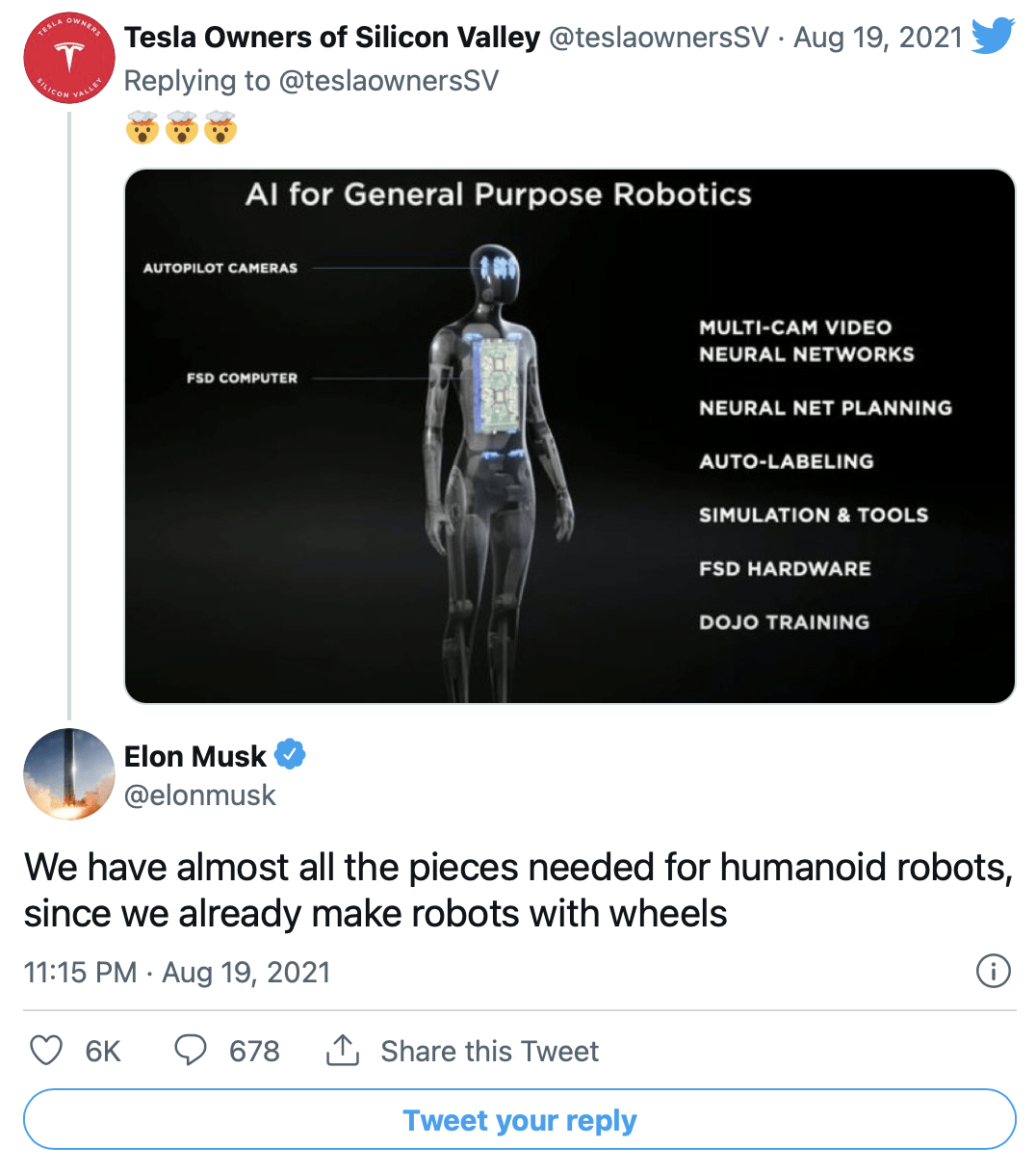This screenshot has height=1173, width=1036.
Task: Click the Share this Tweet label
Action: point(489,1051)
